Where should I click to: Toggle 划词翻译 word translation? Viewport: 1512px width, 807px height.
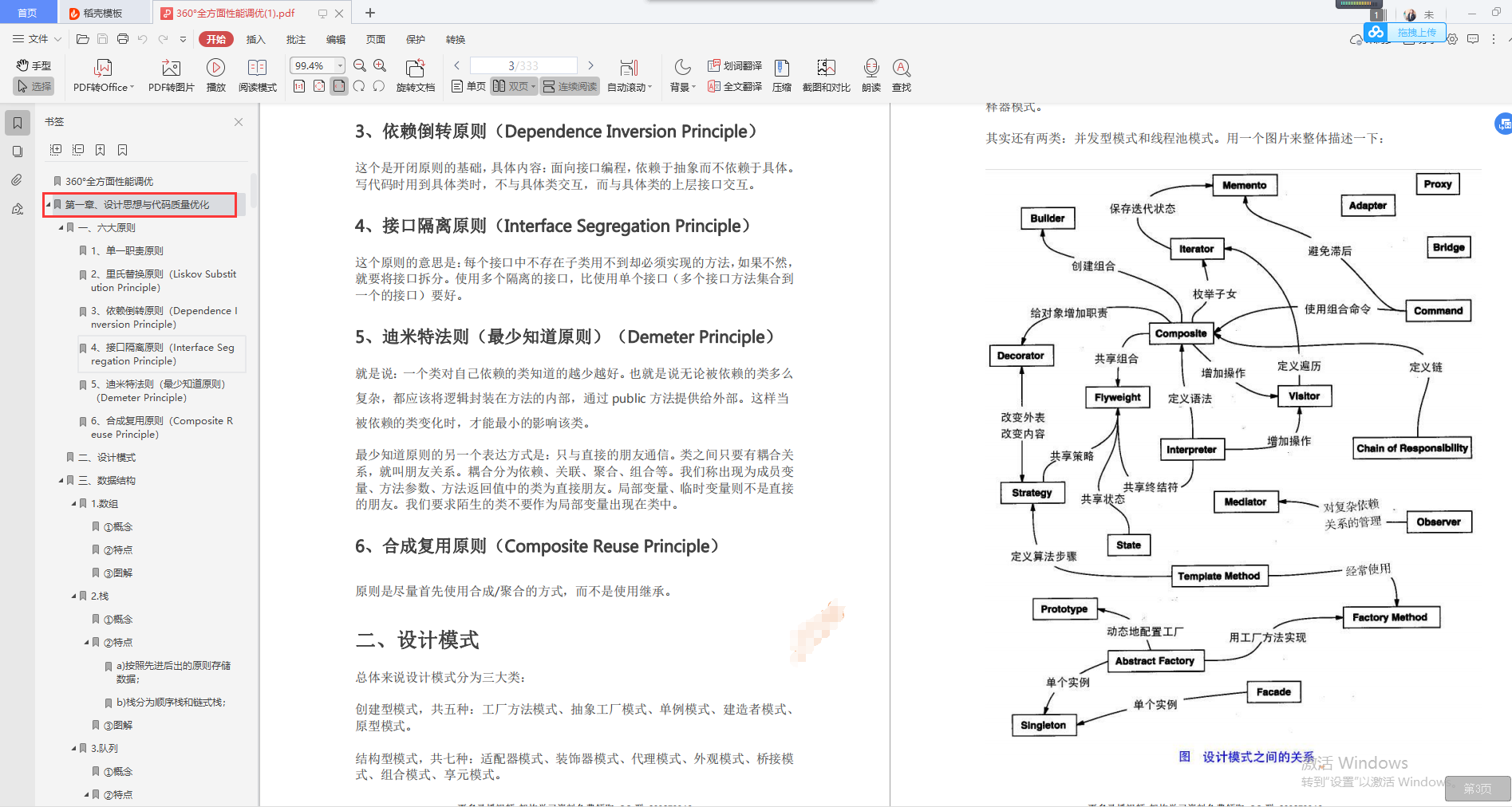coord(735,65)
